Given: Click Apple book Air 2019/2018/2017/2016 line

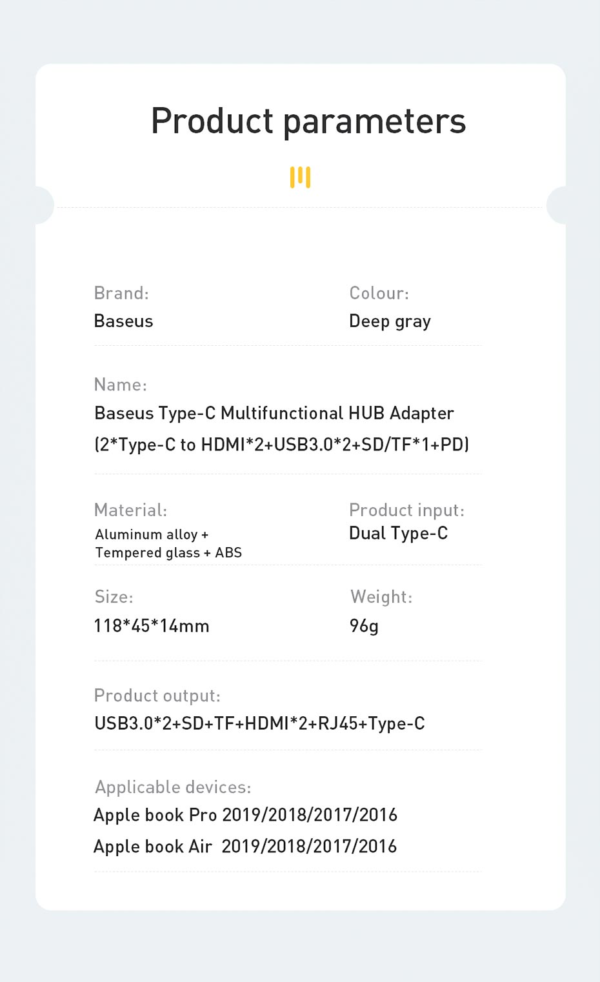Looking at the screenshot, I should tap(246, 847).
